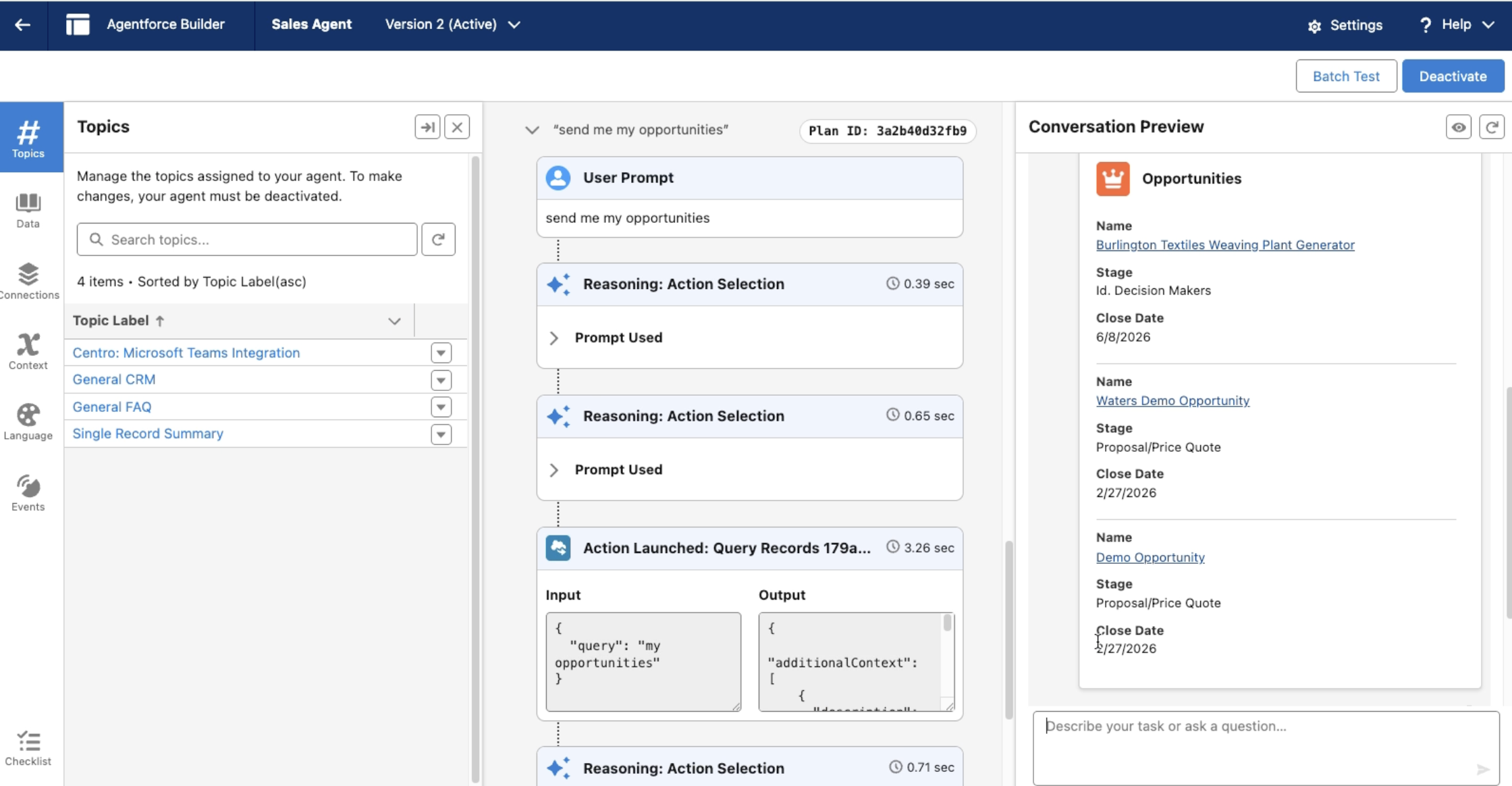Open Centro: Microsoft Teams Integration topic
Viewport: 1512px width, 786px height.
point(186,352)
